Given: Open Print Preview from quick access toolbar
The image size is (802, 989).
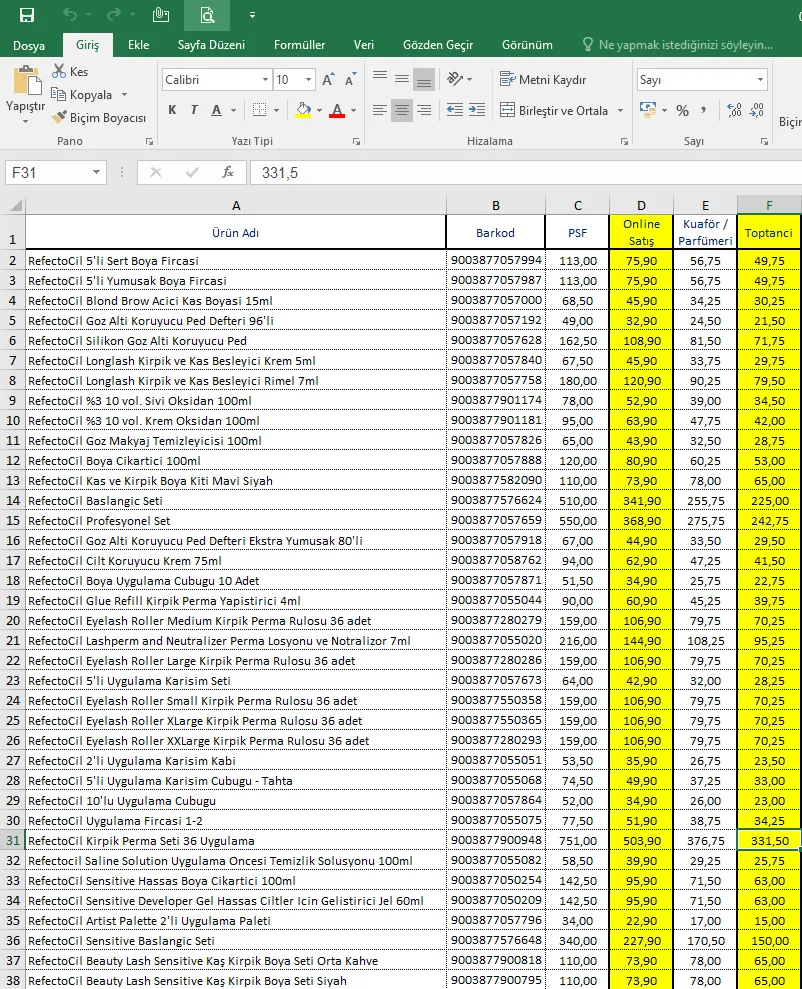Looking at the screenshot, I should (207, 15).
